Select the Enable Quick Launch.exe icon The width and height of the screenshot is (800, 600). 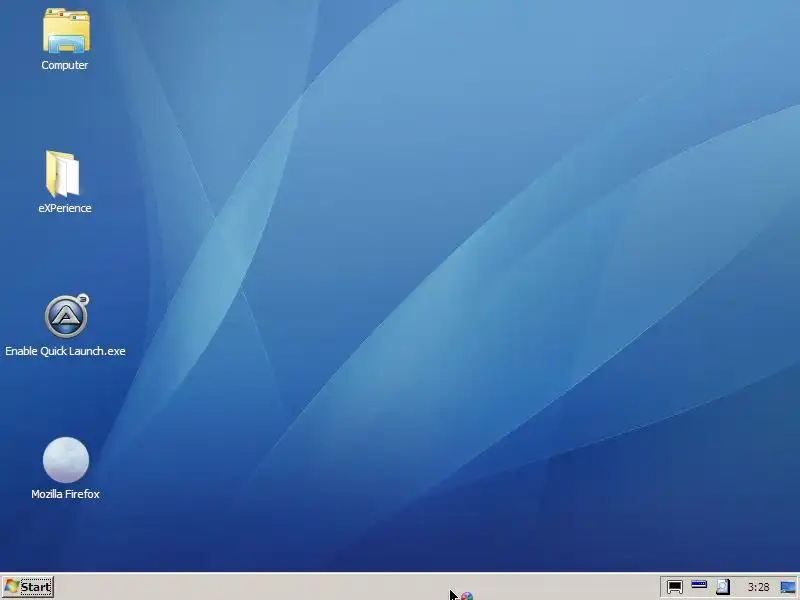(x=66, y=316)
